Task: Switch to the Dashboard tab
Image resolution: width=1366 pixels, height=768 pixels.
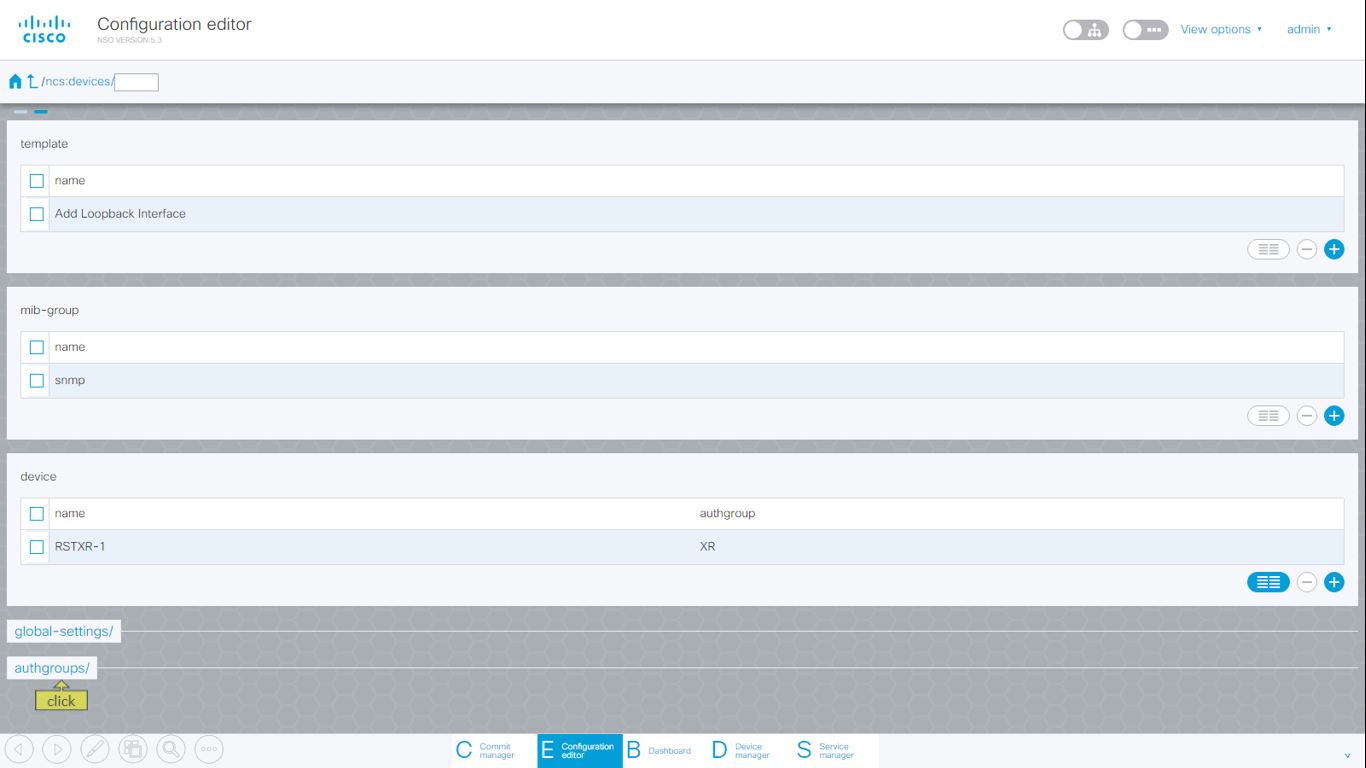Action: click(x=659, y=749)
